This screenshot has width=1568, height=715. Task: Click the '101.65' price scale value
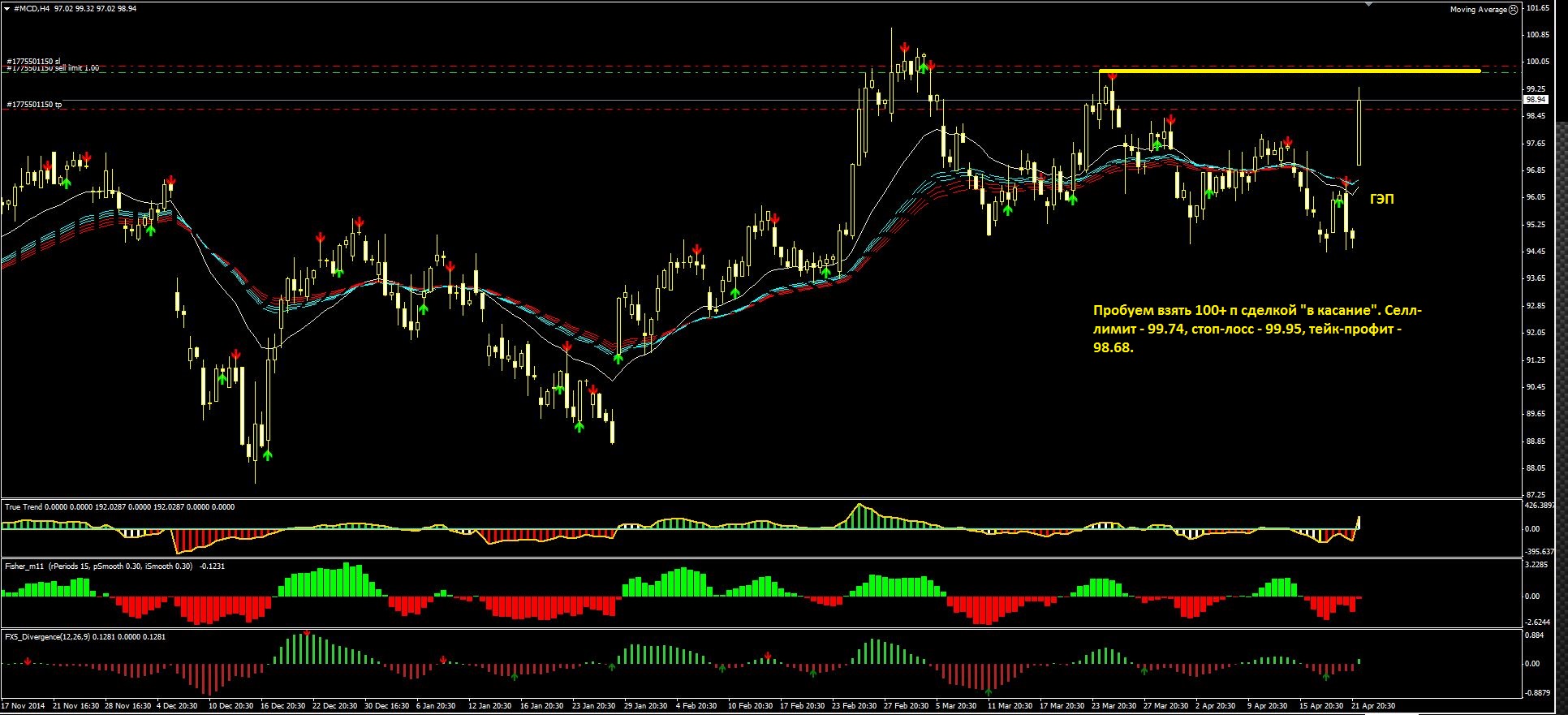(x=1538, y=8)
